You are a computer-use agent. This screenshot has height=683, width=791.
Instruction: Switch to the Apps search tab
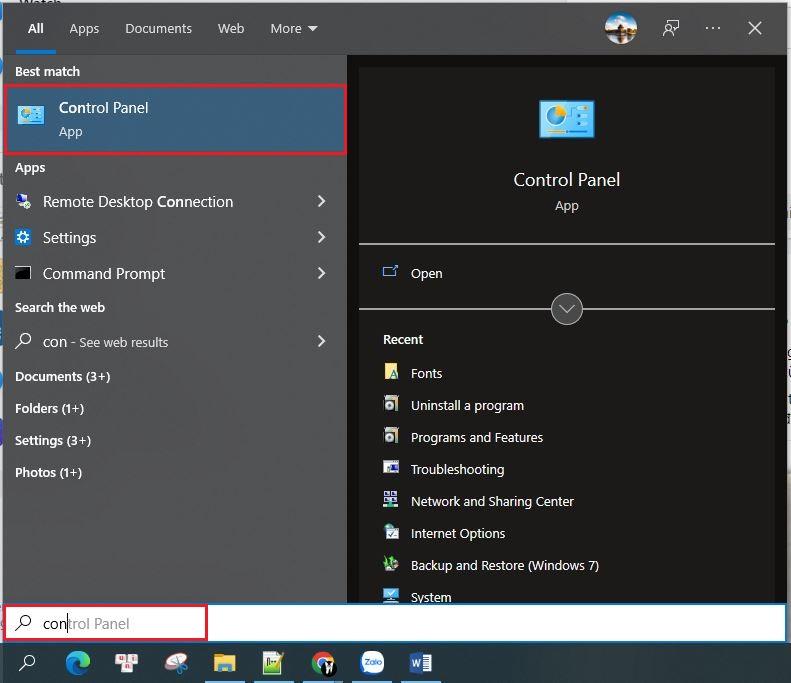(84, 28)
